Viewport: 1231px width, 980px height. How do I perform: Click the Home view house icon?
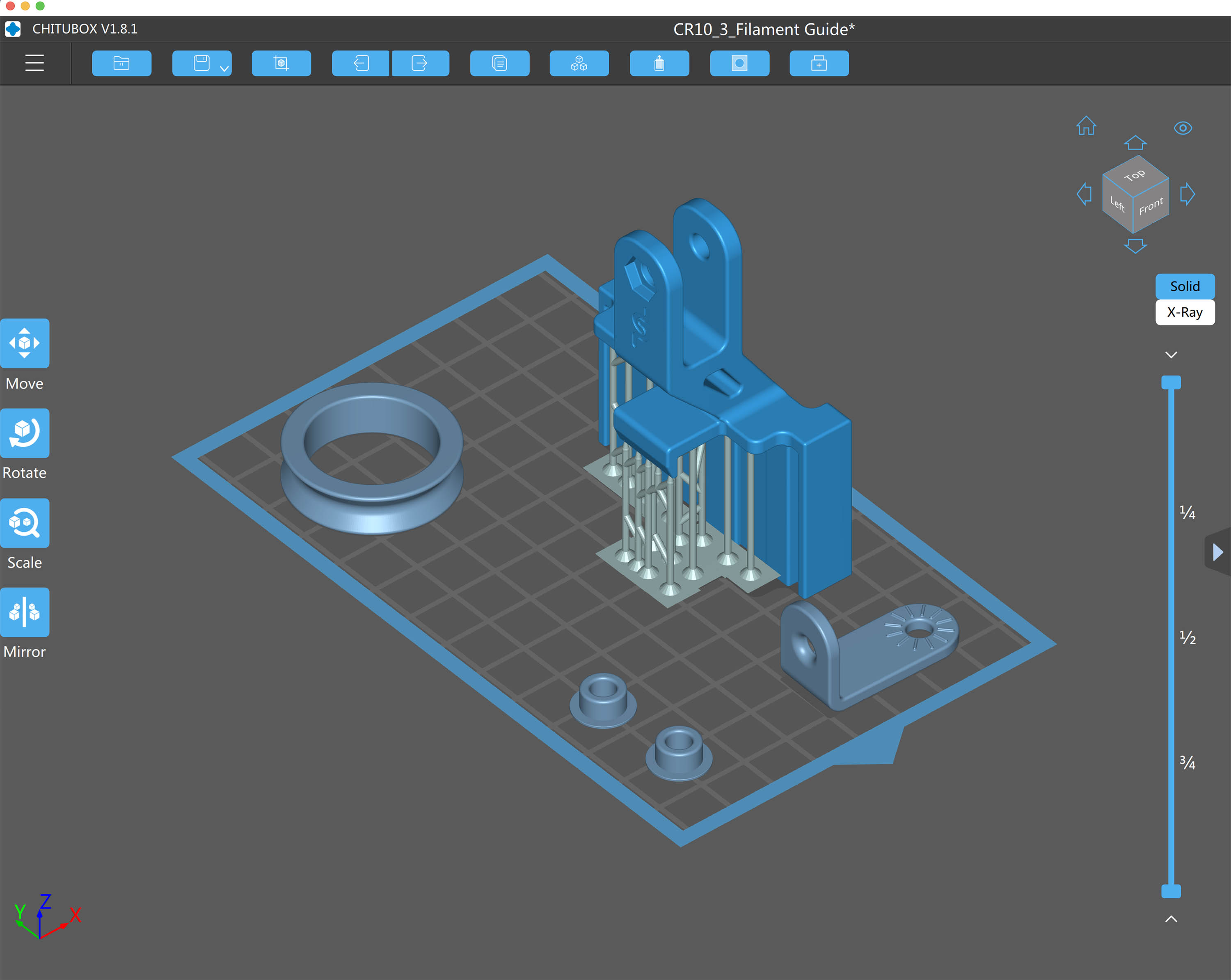tap(1086, 125)
